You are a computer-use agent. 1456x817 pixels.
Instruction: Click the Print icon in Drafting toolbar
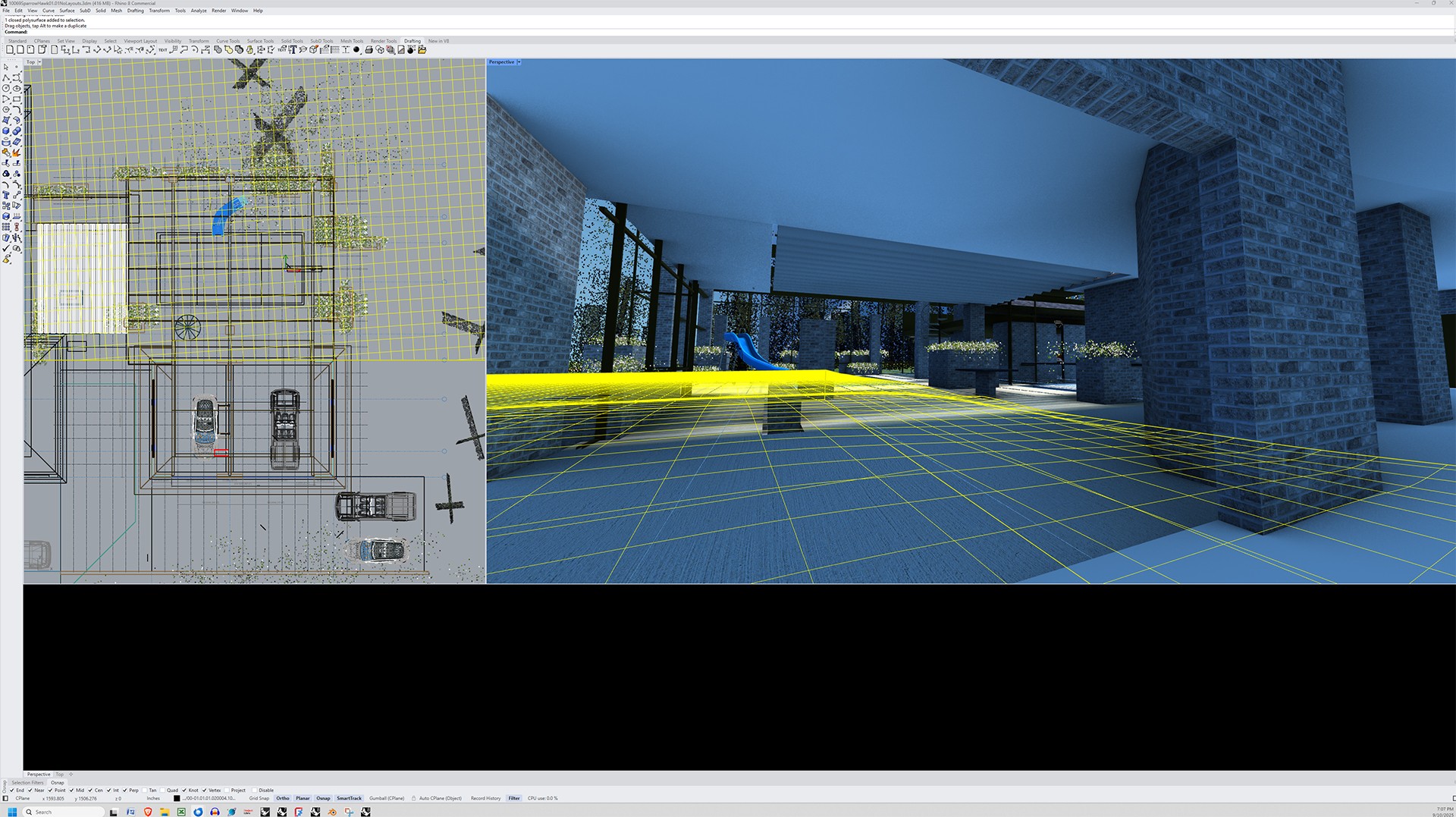click(x=369, y=50)
